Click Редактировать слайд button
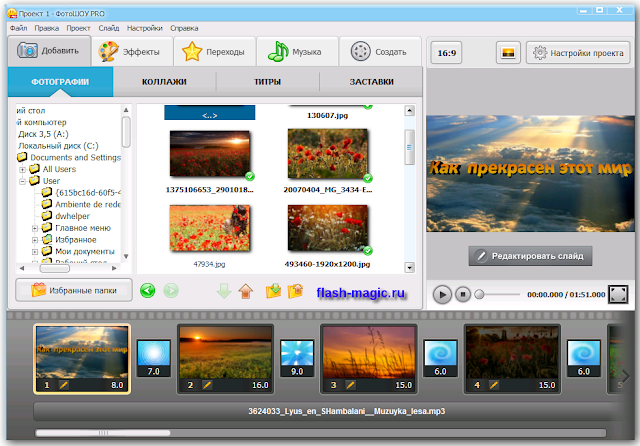 530,256
